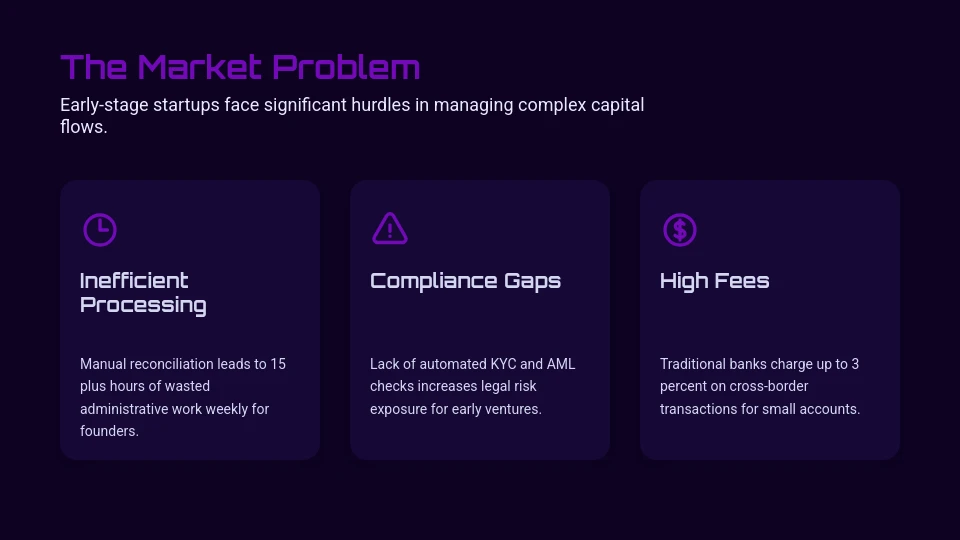Click the warning triangle icon
This screenshot has height=540, width=960.
390,229
